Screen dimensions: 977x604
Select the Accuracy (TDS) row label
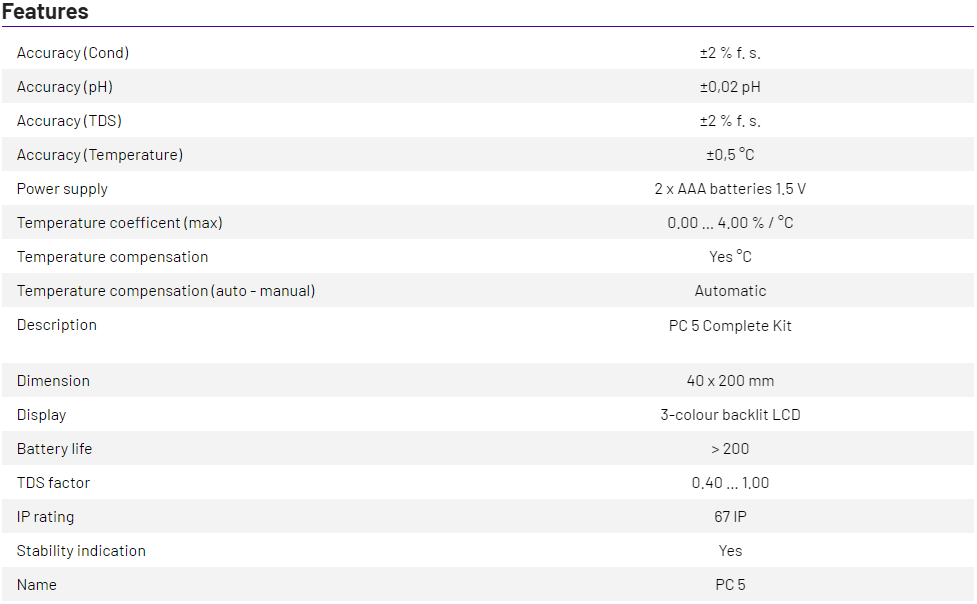[69, 121]
